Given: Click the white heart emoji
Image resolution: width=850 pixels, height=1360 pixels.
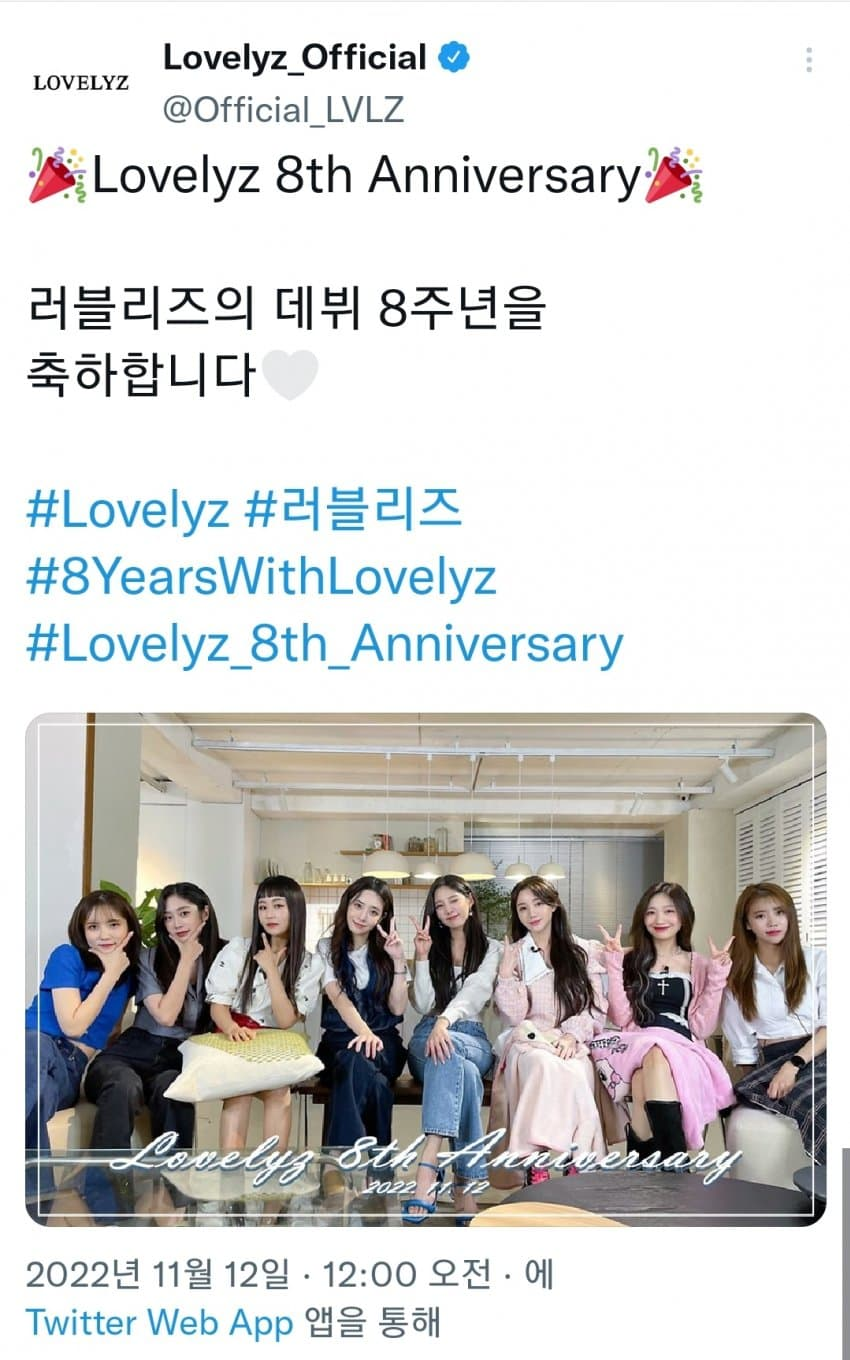Looking at the screenshot, I should point(289,376).
